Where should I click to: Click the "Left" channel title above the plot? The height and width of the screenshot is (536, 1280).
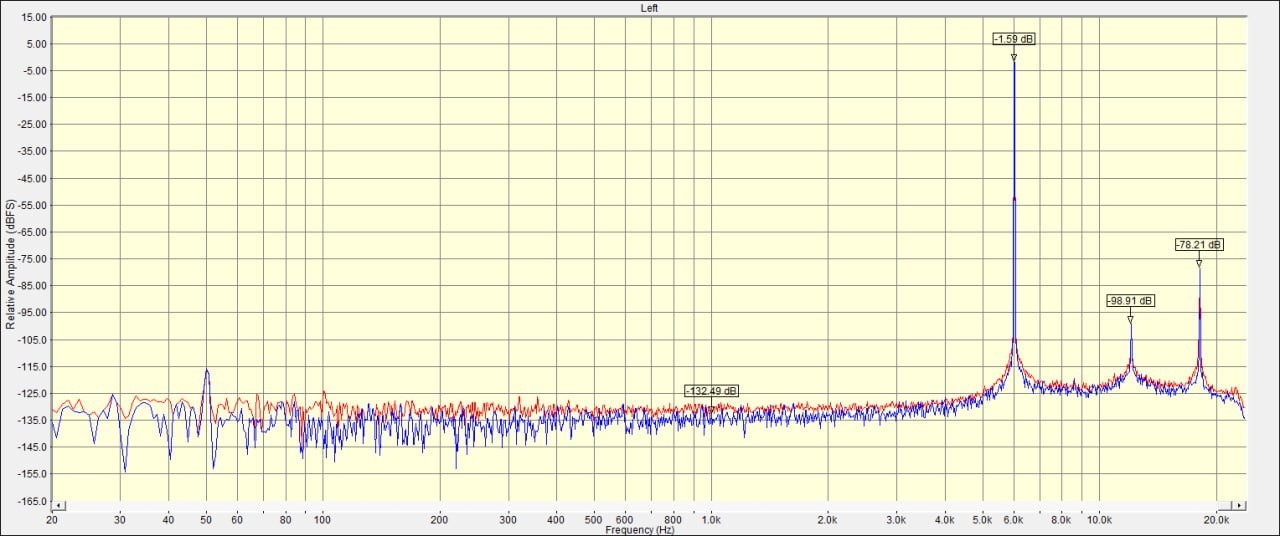click(649, 8)
